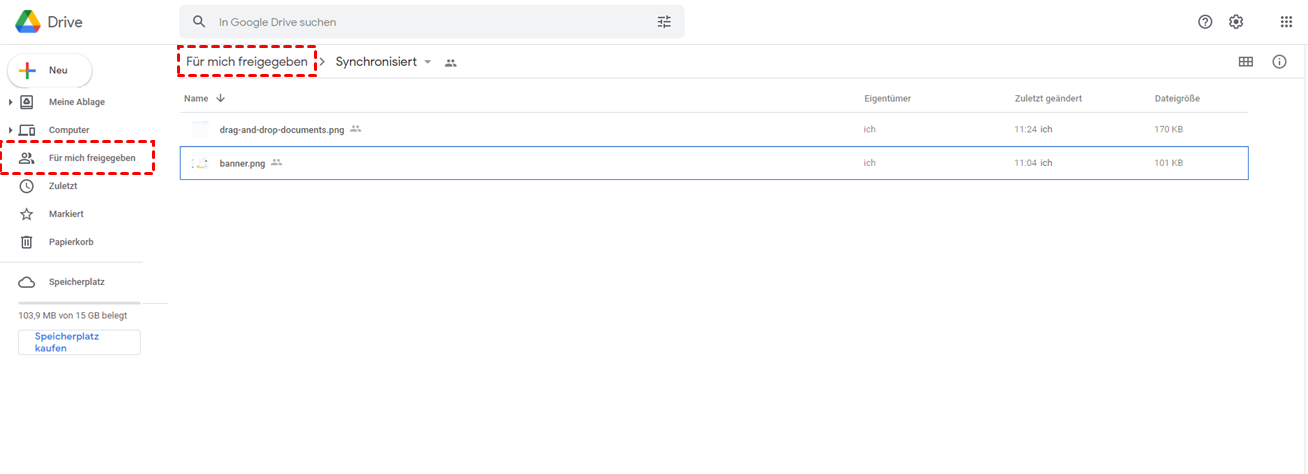
Task: Open search filter options icon
Action: [x=664, y=22]
